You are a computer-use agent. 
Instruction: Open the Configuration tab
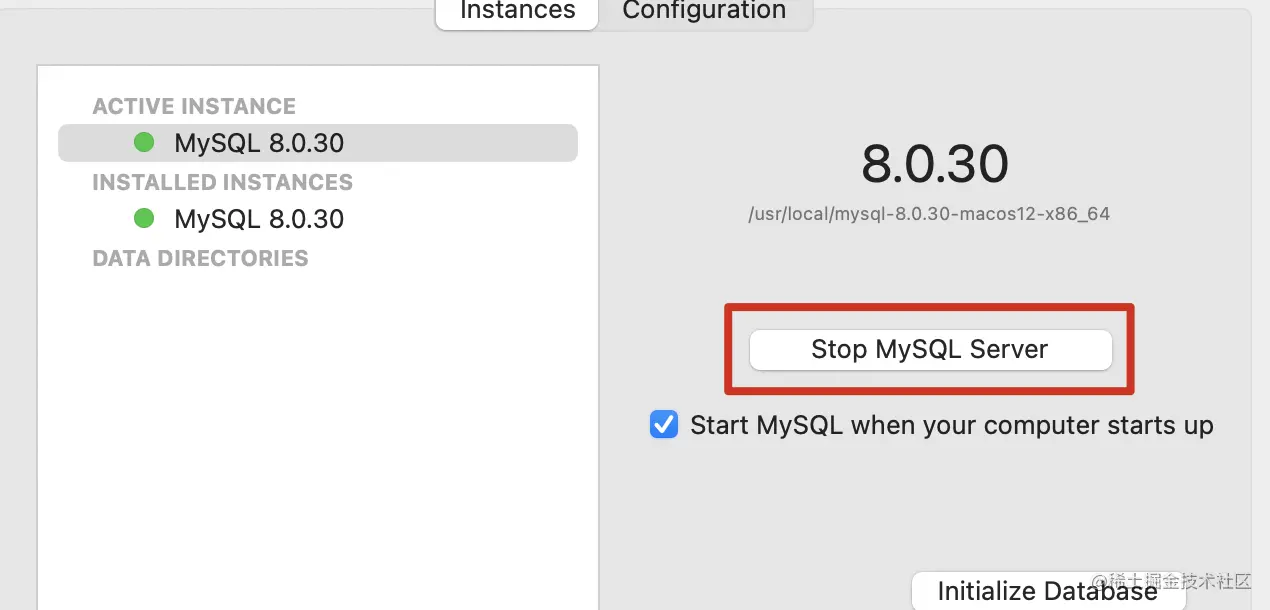(704, 11)
